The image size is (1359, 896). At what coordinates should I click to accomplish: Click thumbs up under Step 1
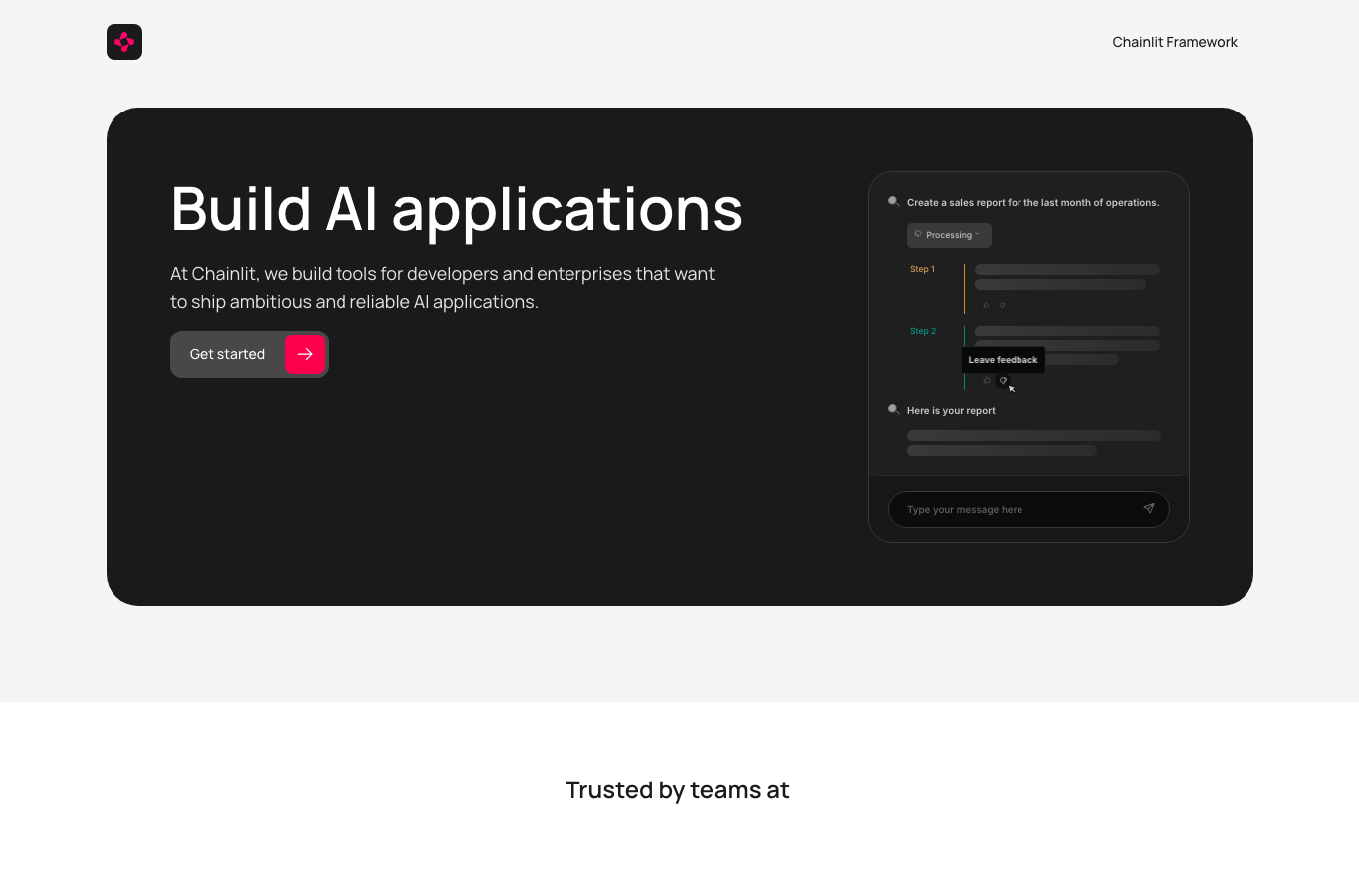(986, 305)
